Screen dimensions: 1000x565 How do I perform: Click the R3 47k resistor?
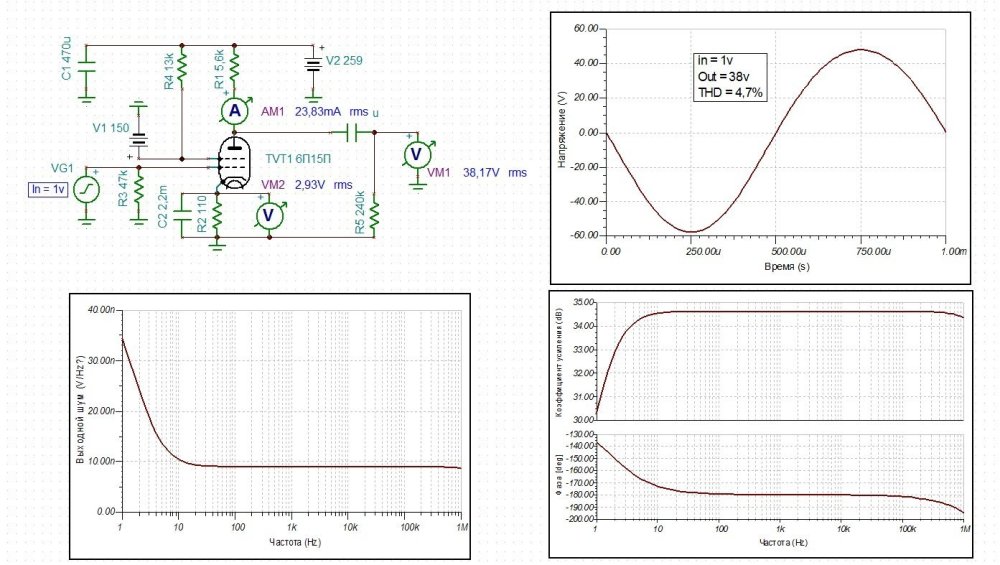click(138, 188)
